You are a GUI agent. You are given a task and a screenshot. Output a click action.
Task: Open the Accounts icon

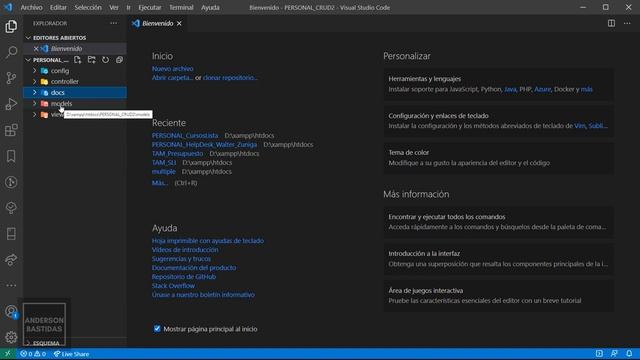pos(11,312)
